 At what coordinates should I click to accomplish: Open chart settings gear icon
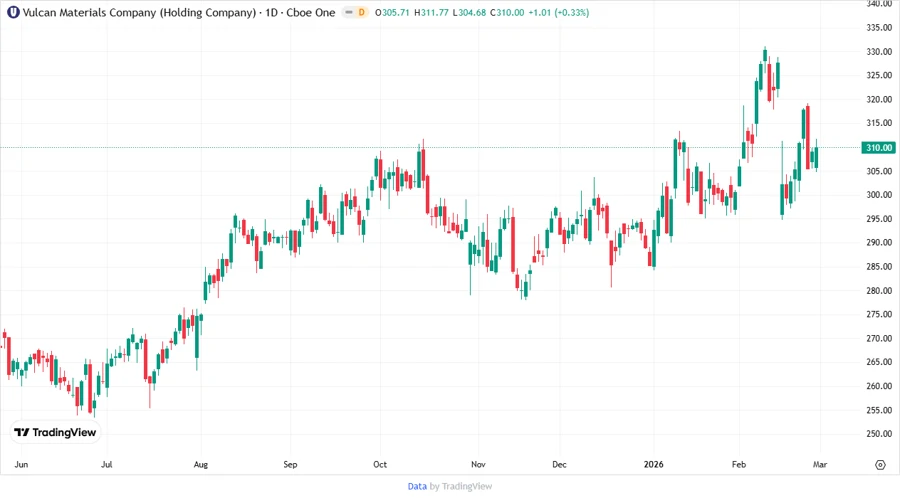[880, 465]
